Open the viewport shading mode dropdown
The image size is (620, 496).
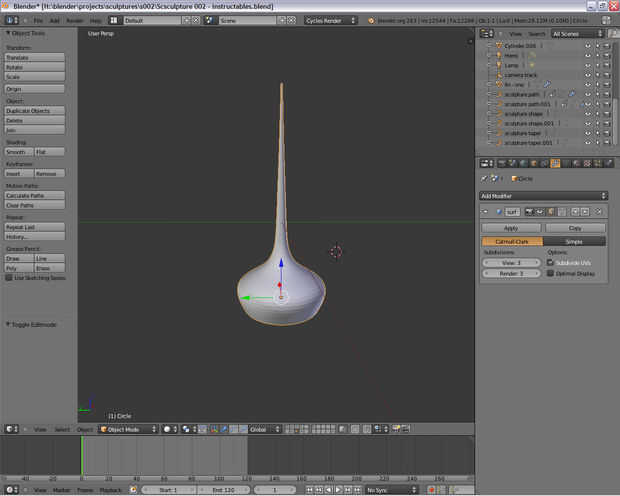point(170,429)
